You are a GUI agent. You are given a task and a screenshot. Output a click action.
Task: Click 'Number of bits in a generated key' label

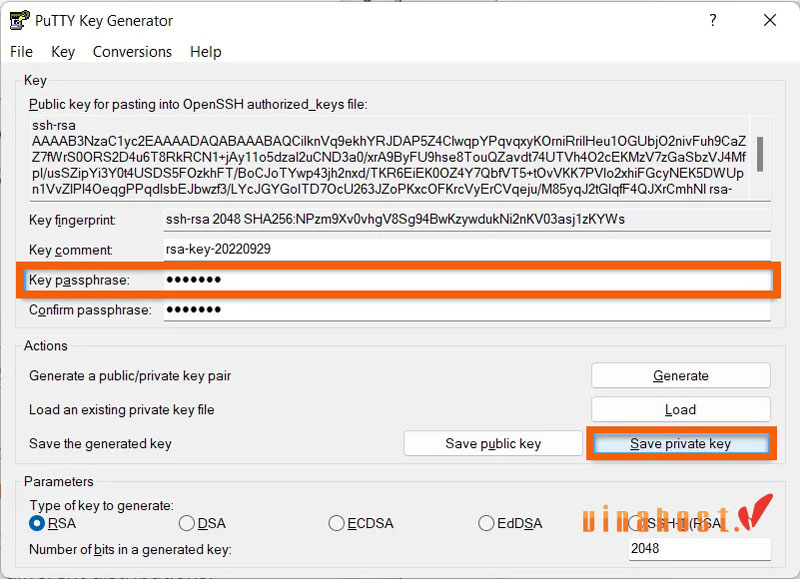(x=130, y=549)
